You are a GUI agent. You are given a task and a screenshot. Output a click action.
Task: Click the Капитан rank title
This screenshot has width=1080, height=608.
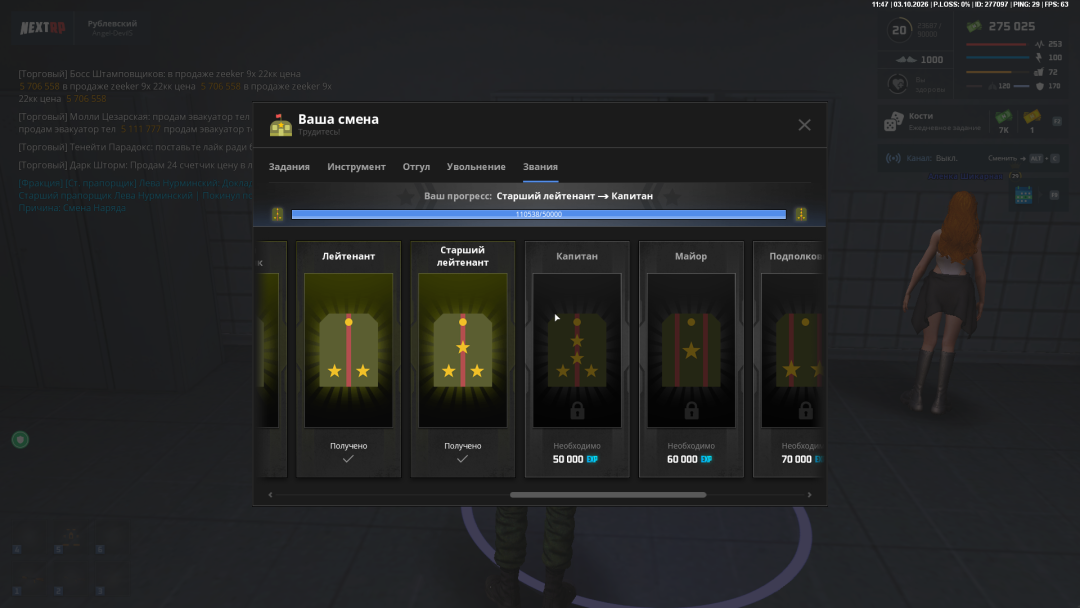click(577, 256)
